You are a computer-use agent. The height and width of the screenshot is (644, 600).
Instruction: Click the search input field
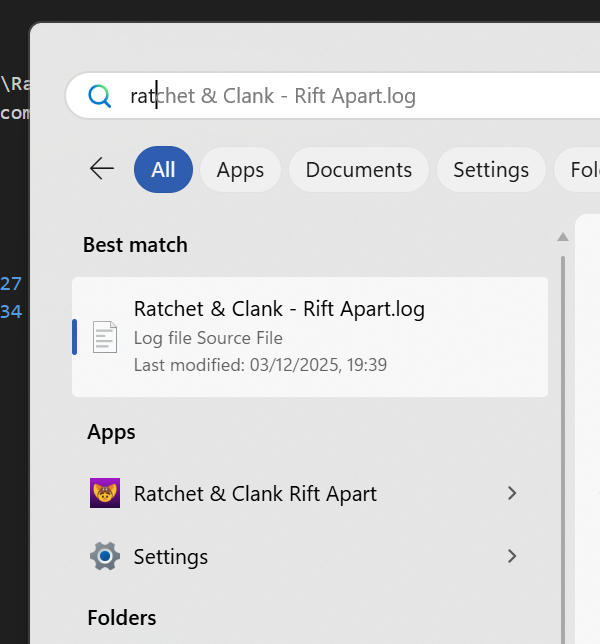point(333,96)
